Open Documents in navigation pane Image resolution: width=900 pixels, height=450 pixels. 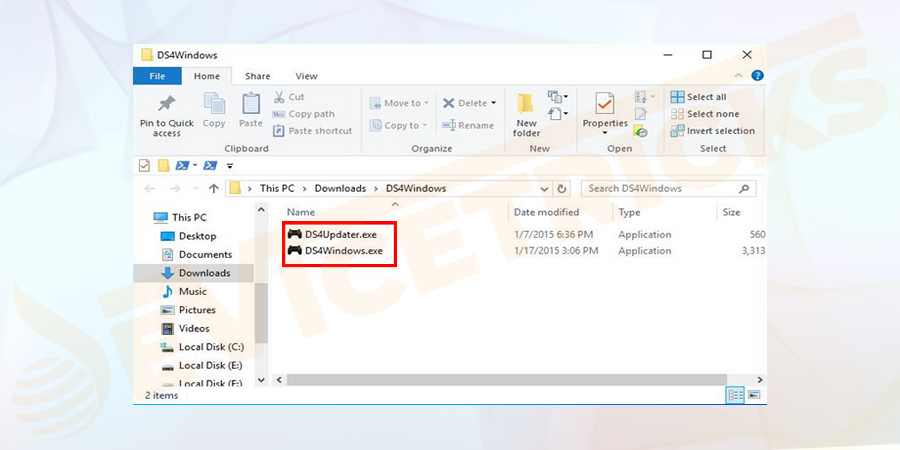point(197,254)
